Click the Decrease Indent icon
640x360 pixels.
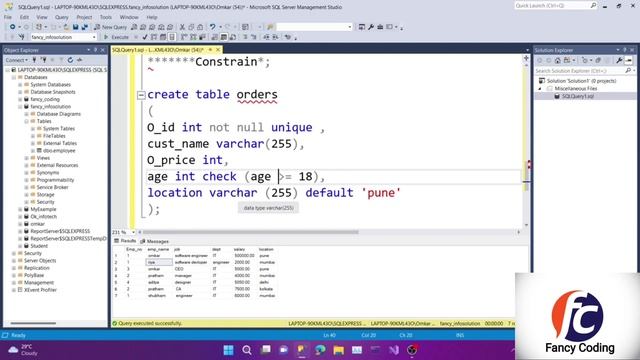pos(266,37)
